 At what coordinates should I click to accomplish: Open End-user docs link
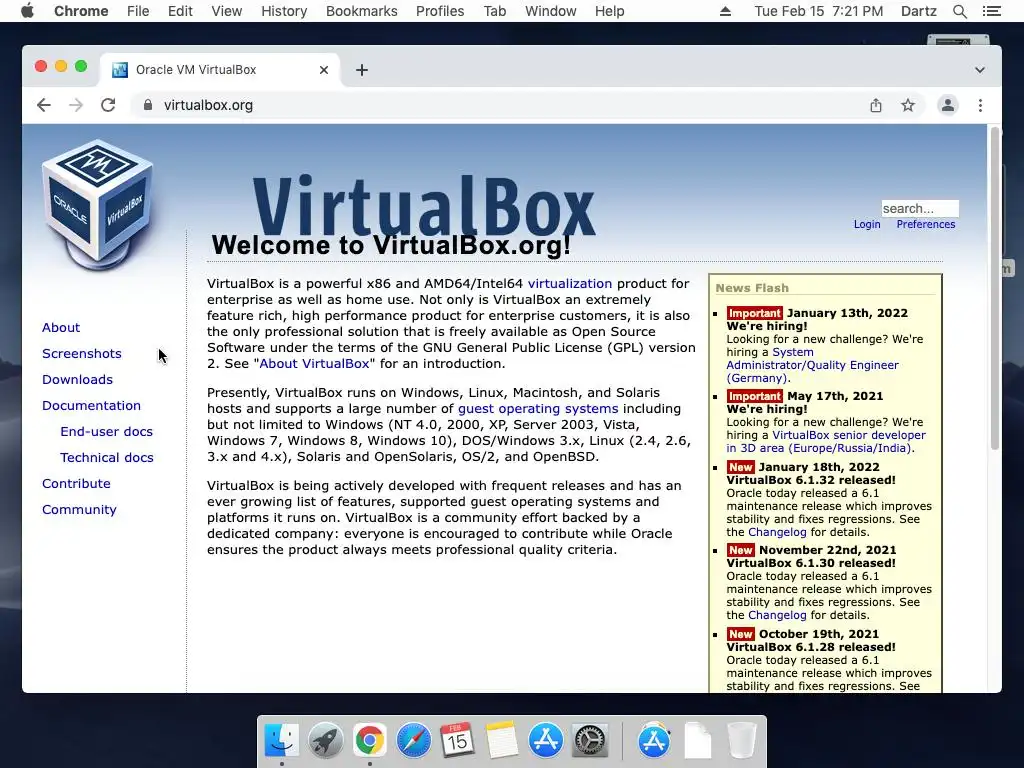(x=106, y=432)
